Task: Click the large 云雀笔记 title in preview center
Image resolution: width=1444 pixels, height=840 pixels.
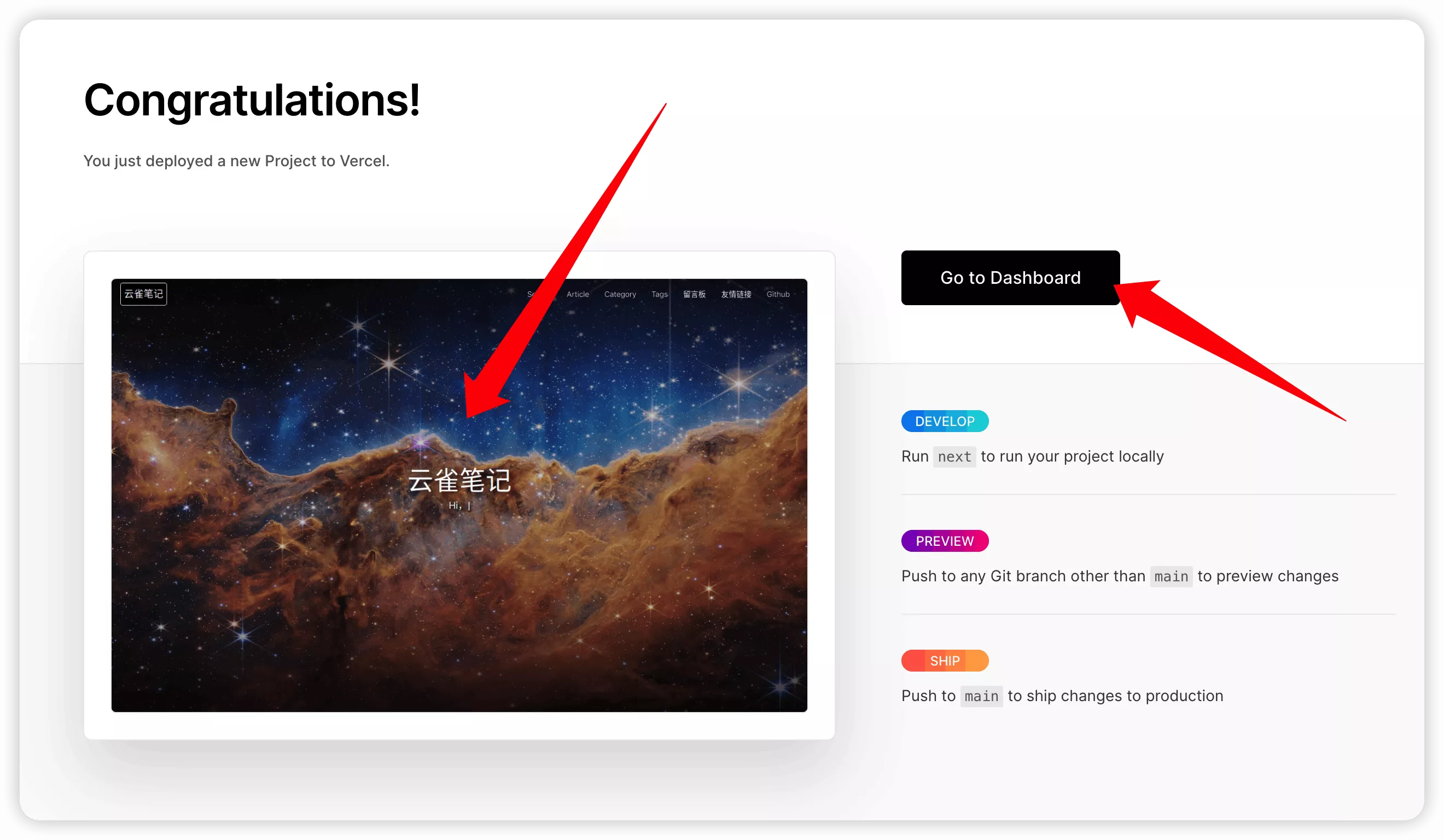Action: click(459, 480)
